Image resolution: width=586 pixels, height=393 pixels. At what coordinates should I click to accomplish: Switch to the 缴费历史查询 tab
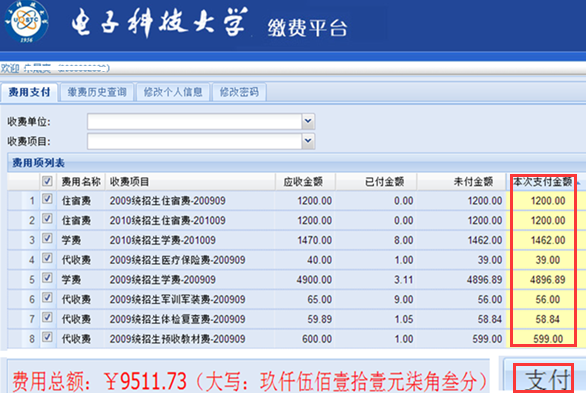pos(97,92)
